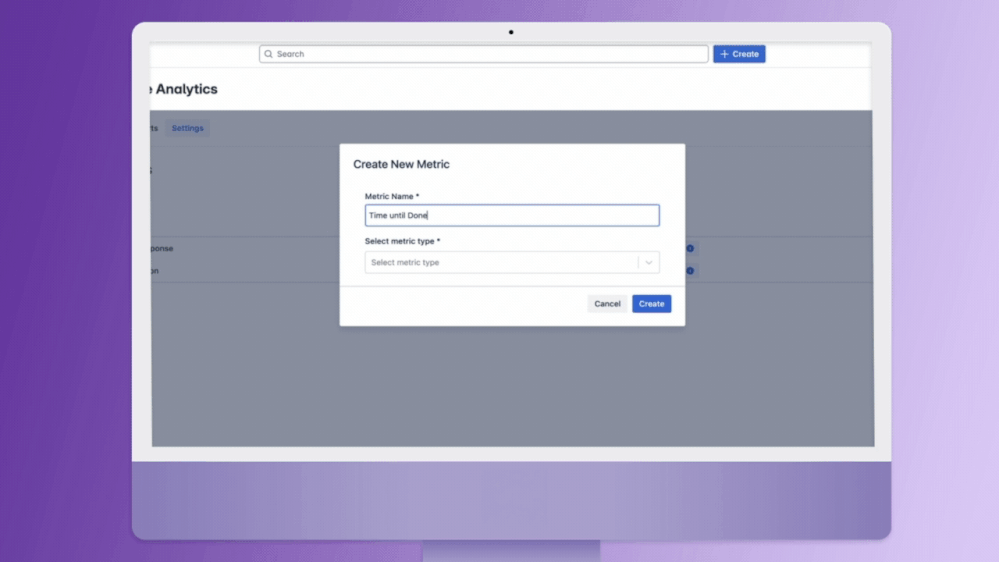
Task: Click the plus icon in Create button
Action: 724,54
